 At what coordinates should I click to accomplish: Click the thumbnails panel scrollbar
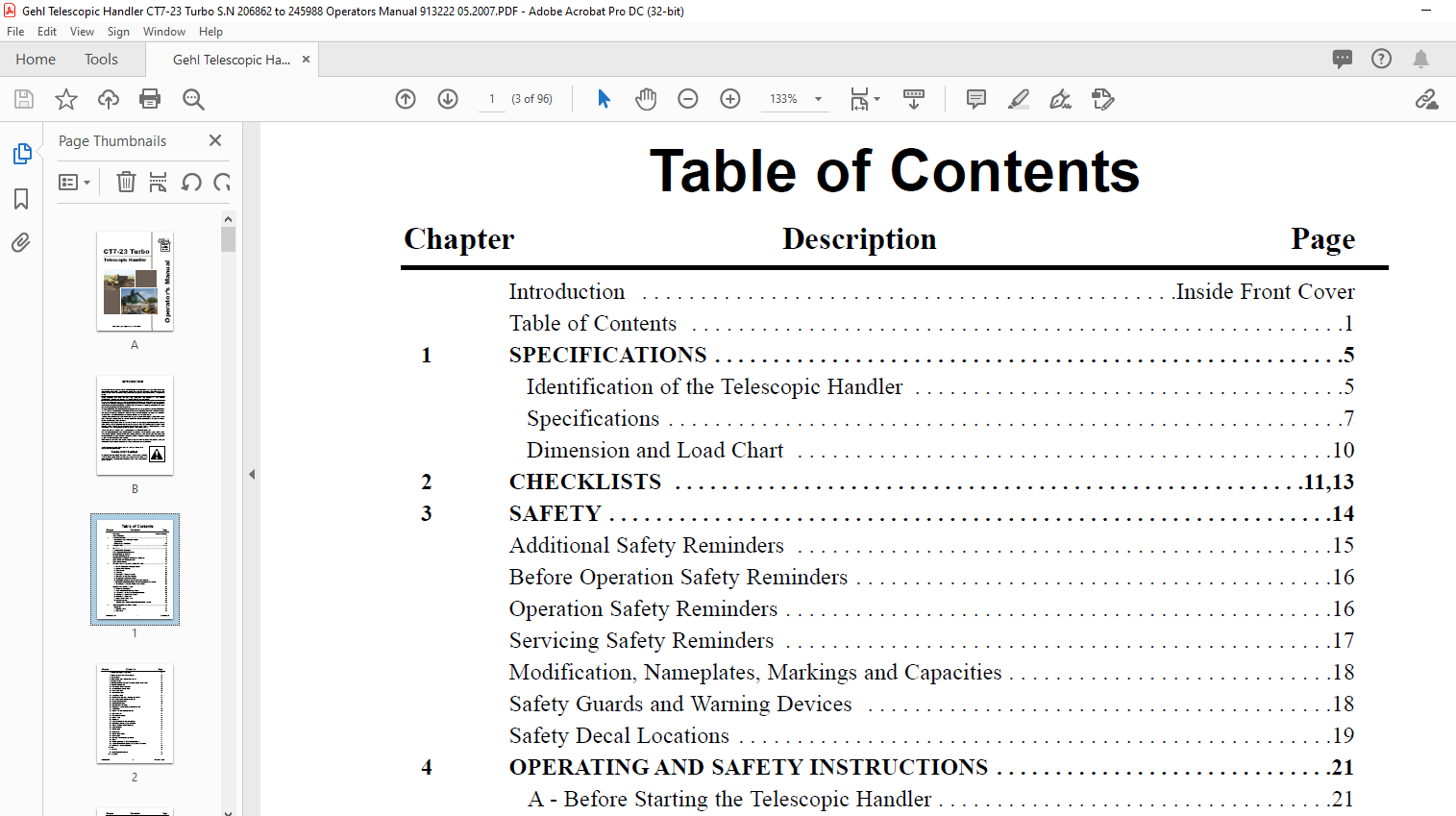pyautogui.click(x=228, y=238)
